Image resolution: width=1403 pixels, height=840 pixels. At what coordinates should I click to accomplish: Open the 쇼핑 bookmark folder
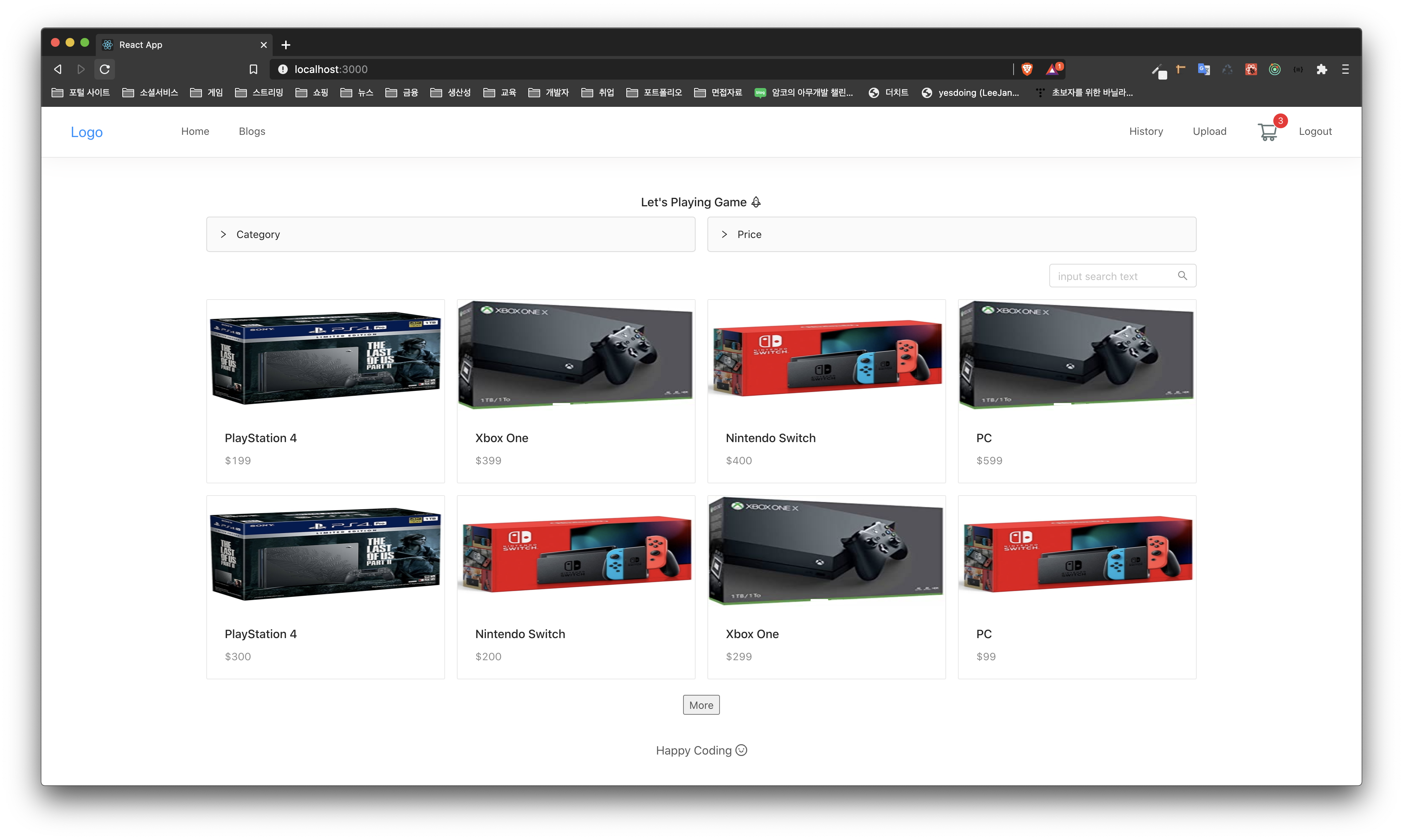point(312,92)
